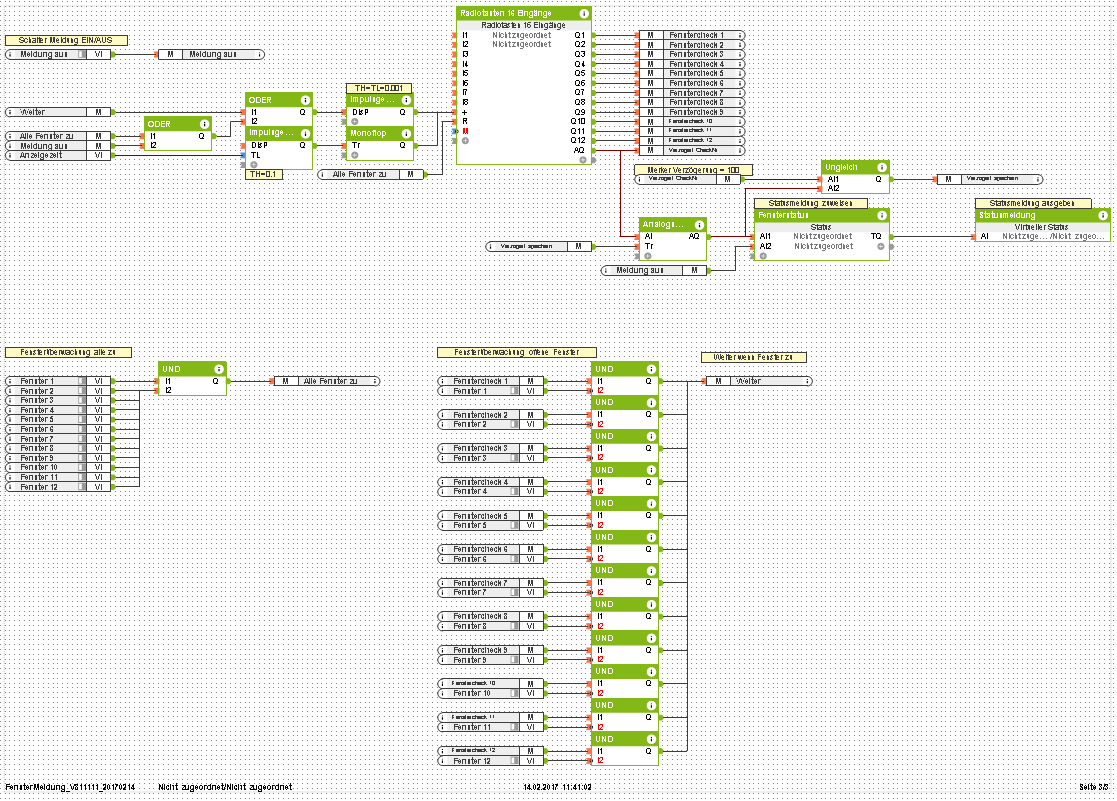Select the Weiter input marker feeding ODER
The height and width of the screenshot is (801, 1117).
coord(58,112)
